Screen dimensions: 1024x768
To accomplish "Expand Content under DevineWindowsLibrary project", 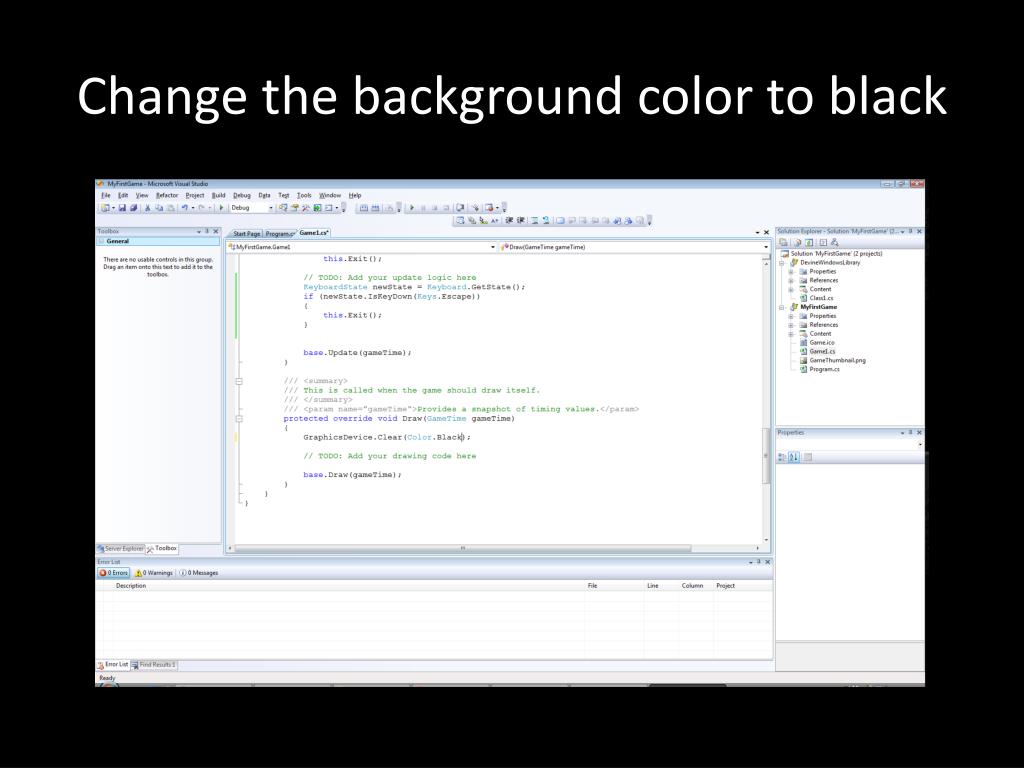I will tap(792, 289).
